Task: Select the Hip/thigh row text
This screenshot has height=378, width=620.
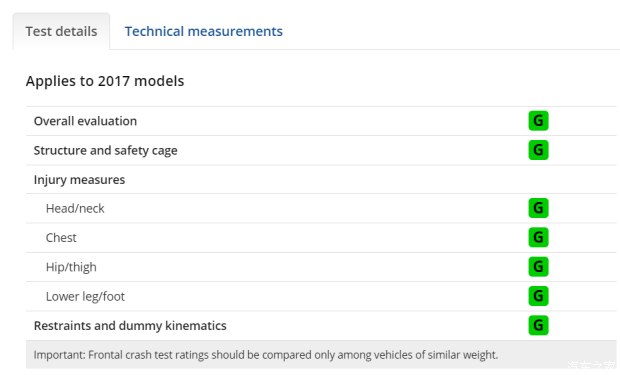Action: tap(71, 267)
